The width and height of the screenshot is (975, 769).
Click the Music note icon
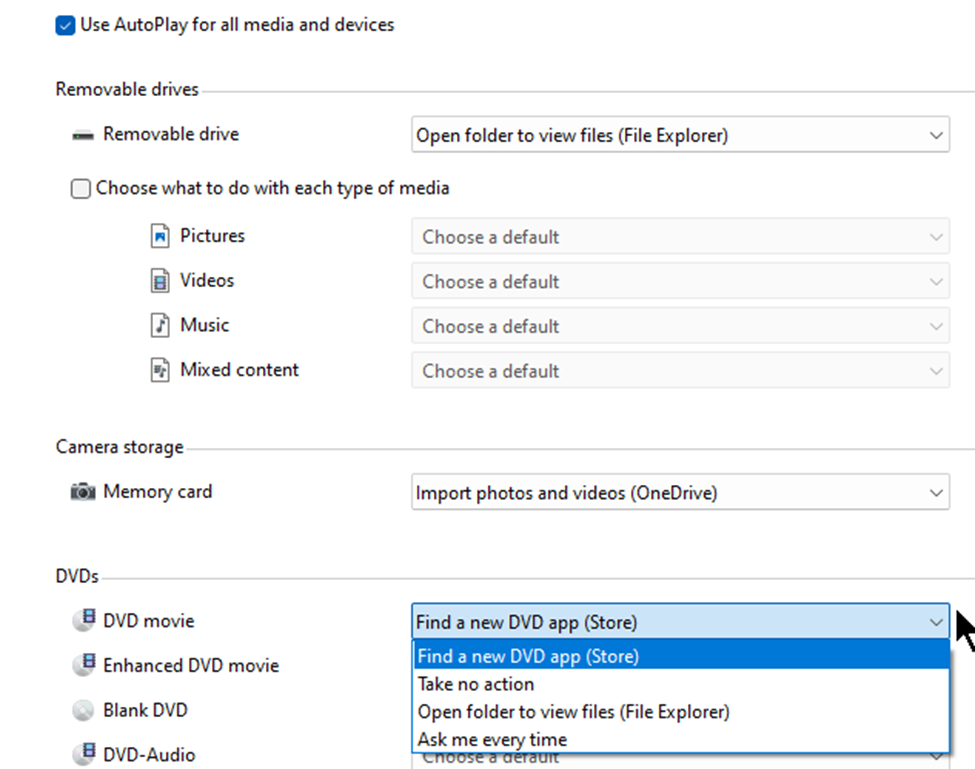click(x=160, y=325)
